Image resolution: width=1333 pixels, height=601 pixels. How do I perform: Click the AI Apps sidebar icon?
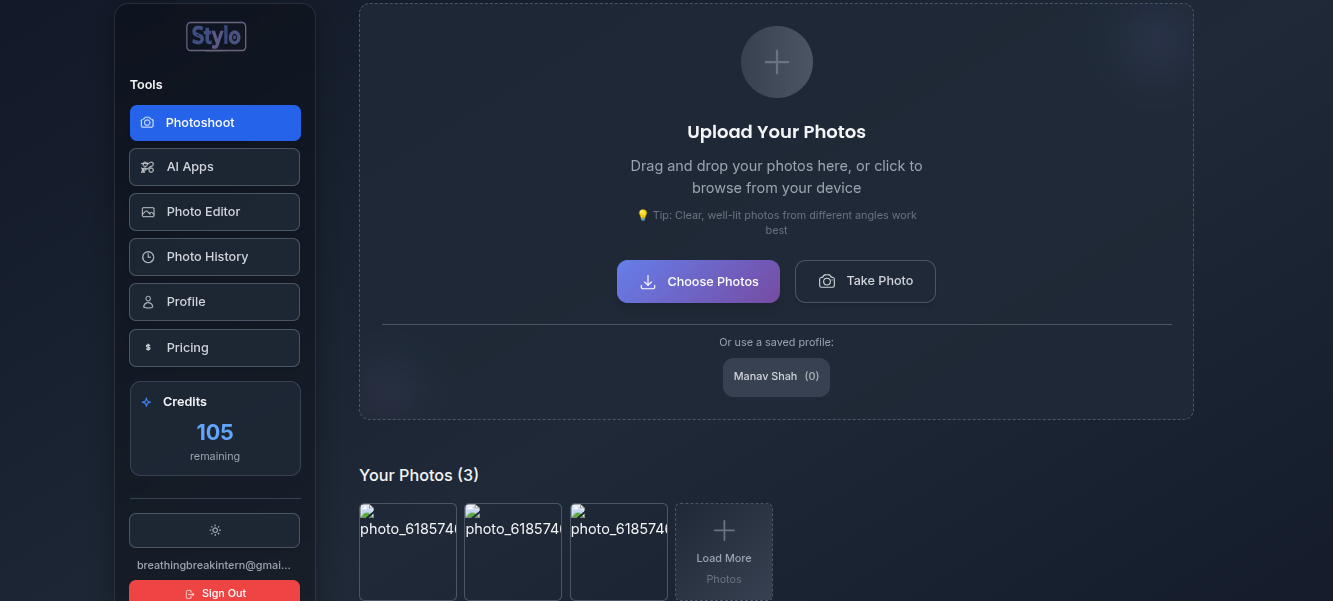[148, 167]
